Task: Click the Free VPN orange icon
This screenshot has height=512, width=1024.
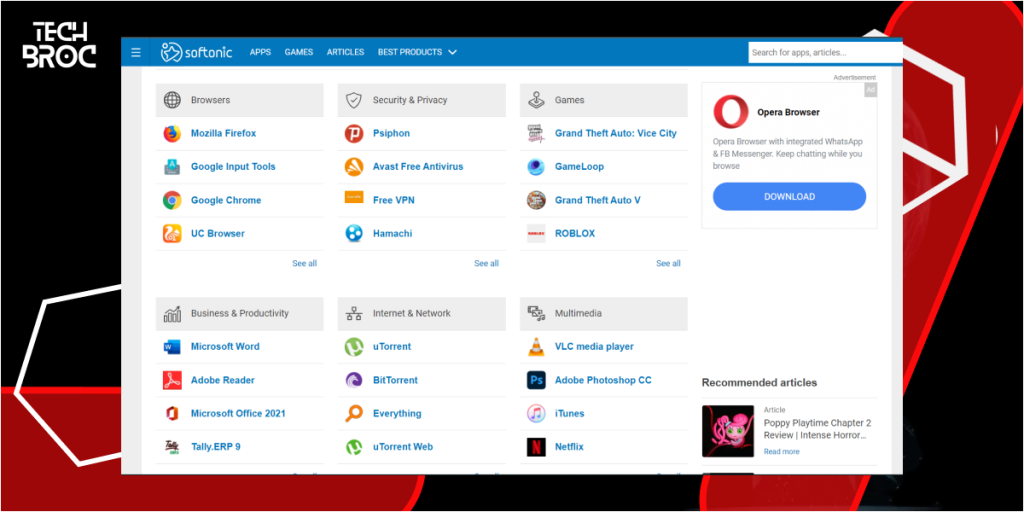Action: point(354,197)
